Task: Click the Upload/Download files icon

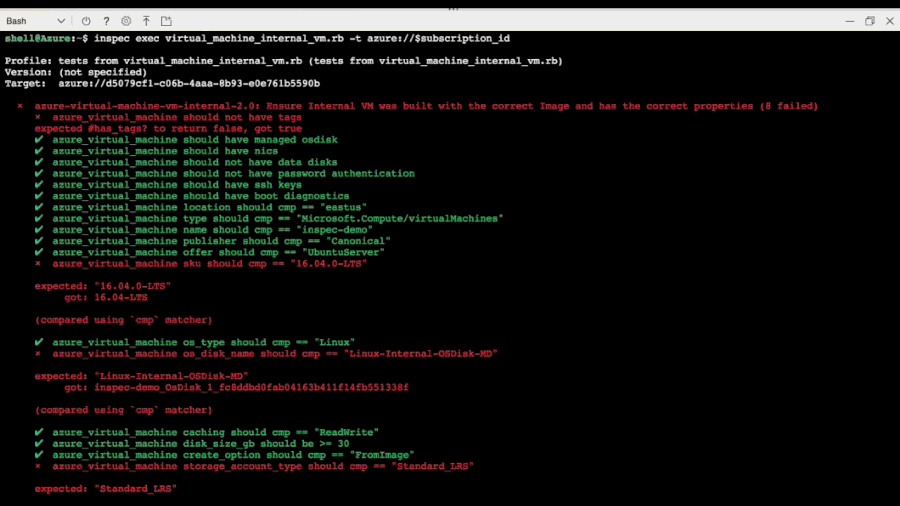Action: click(x=146, y=21)
